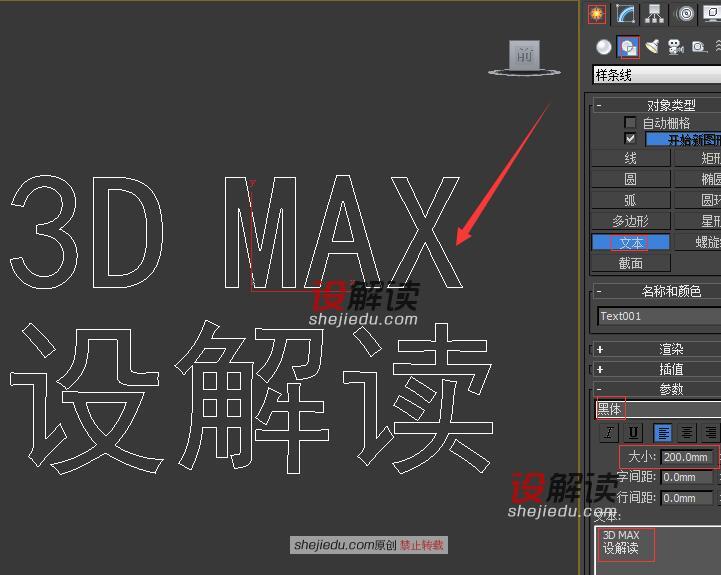Viewport: 721px width, 575px height.
Task: Click the 星形 shape button
Action: pos(697,221)
